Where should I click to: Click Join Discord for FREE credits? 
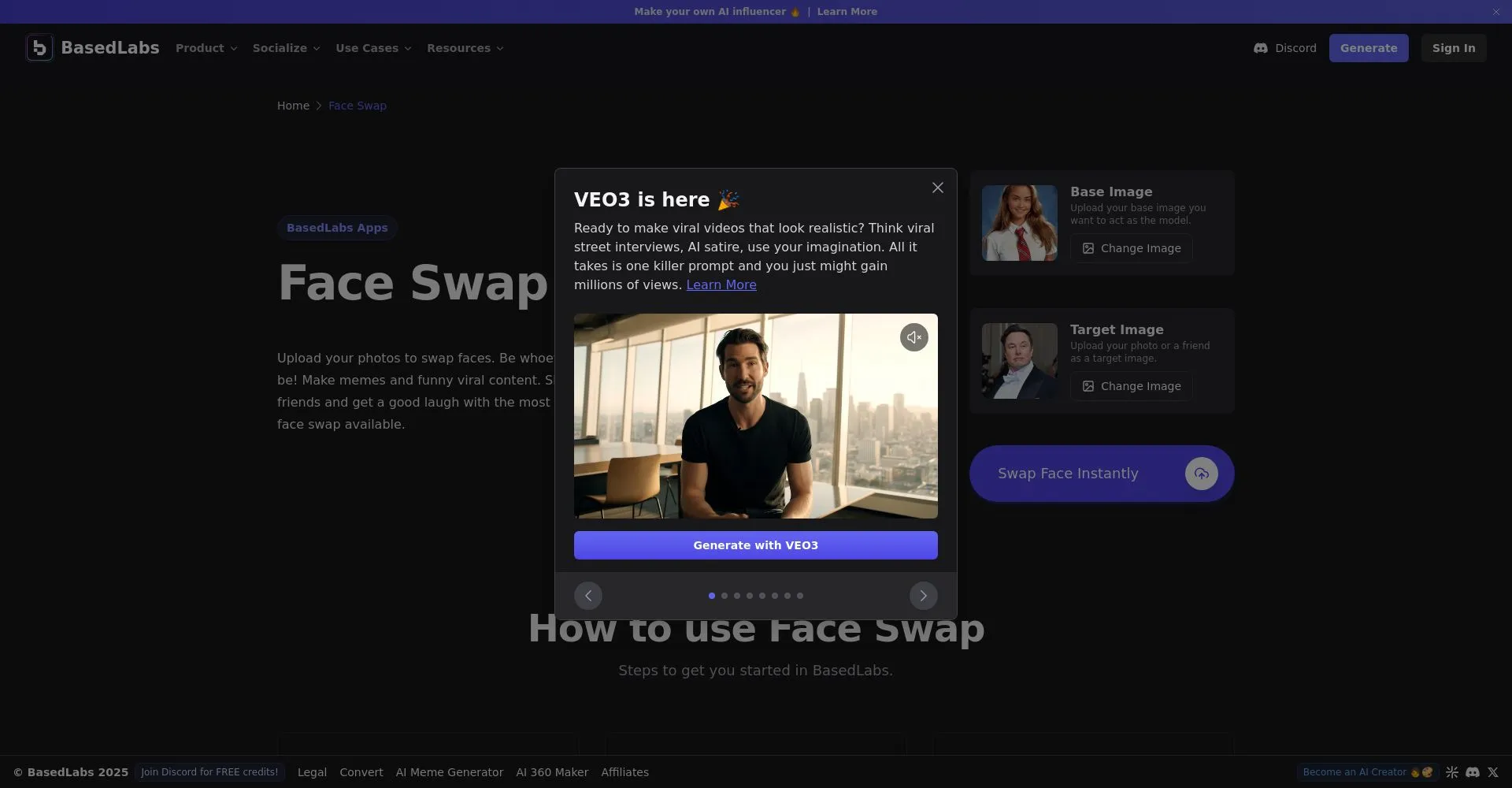(209, 772)
